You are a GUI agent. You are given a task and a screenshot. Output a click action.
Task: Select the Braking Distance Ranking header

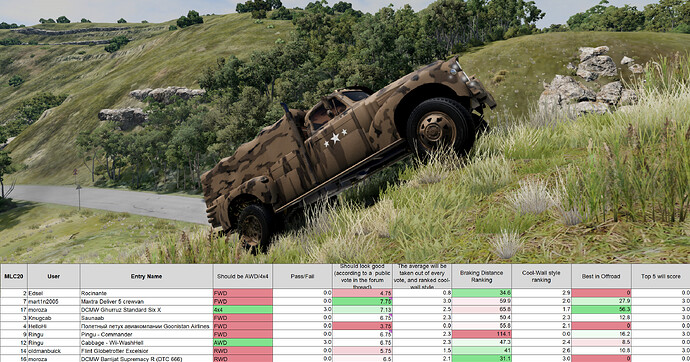(x=481, y=276)
